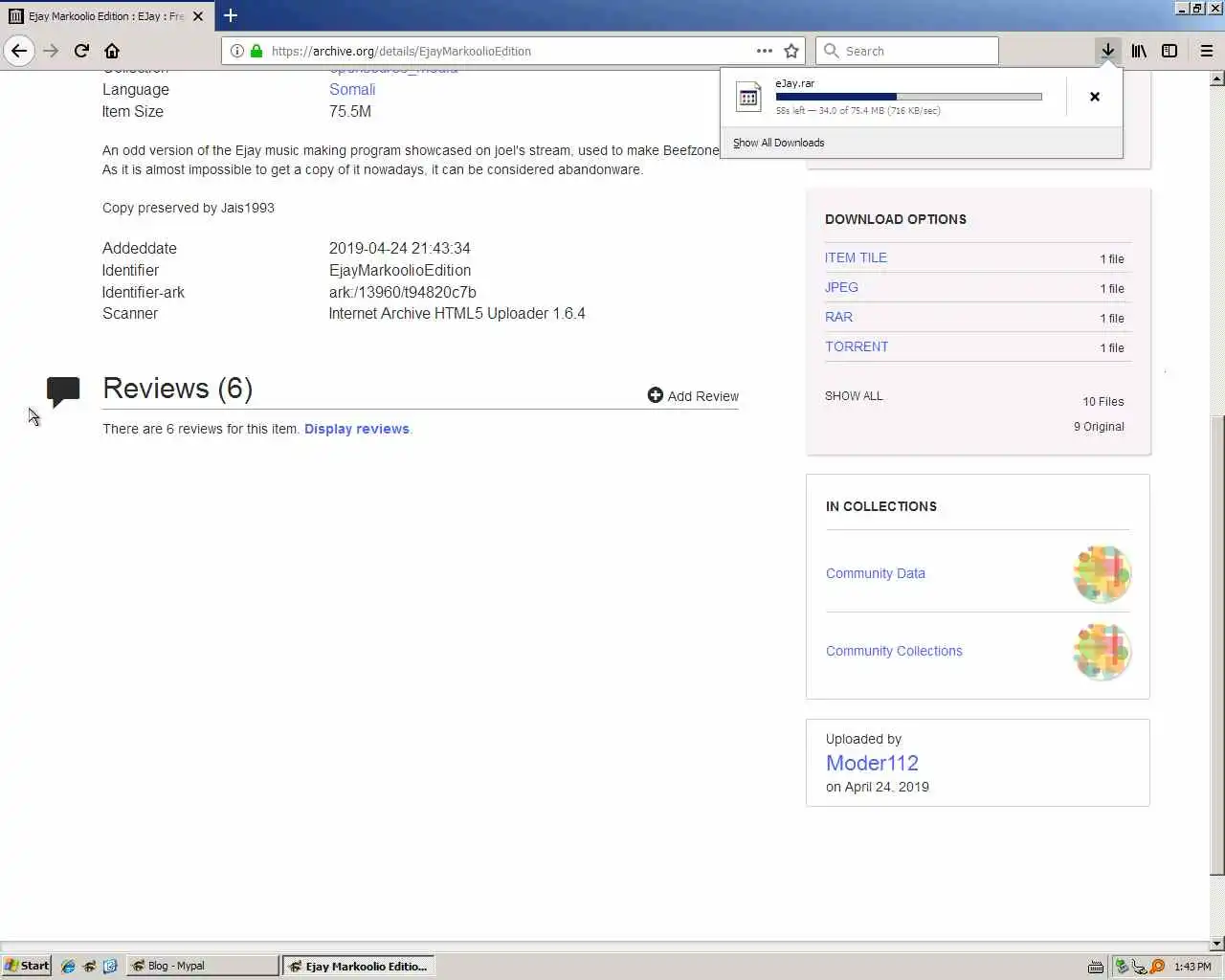The image size is (1225, 980).
Task: Click the scrollbar up arrow
Action: 1217,78
